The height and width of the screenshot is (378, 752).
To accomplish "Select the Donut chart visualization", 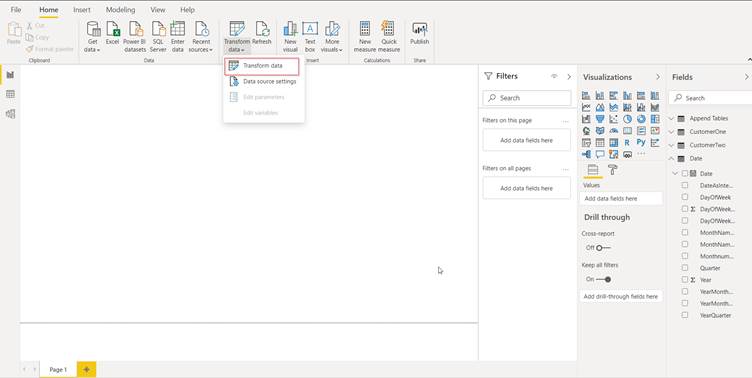I will (x=641, y=119).
